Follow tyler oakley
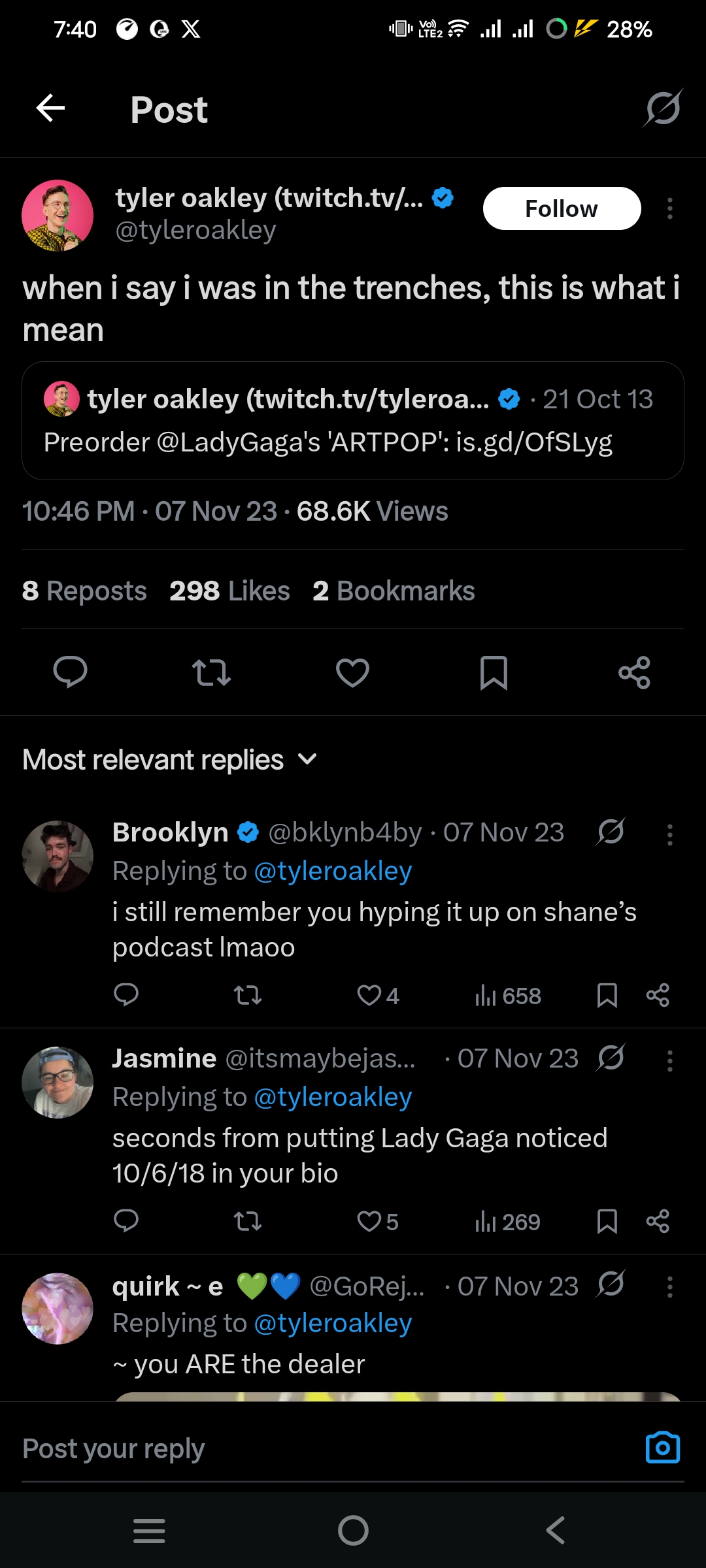Screen dimensions: 706x1568 point(562,209)
